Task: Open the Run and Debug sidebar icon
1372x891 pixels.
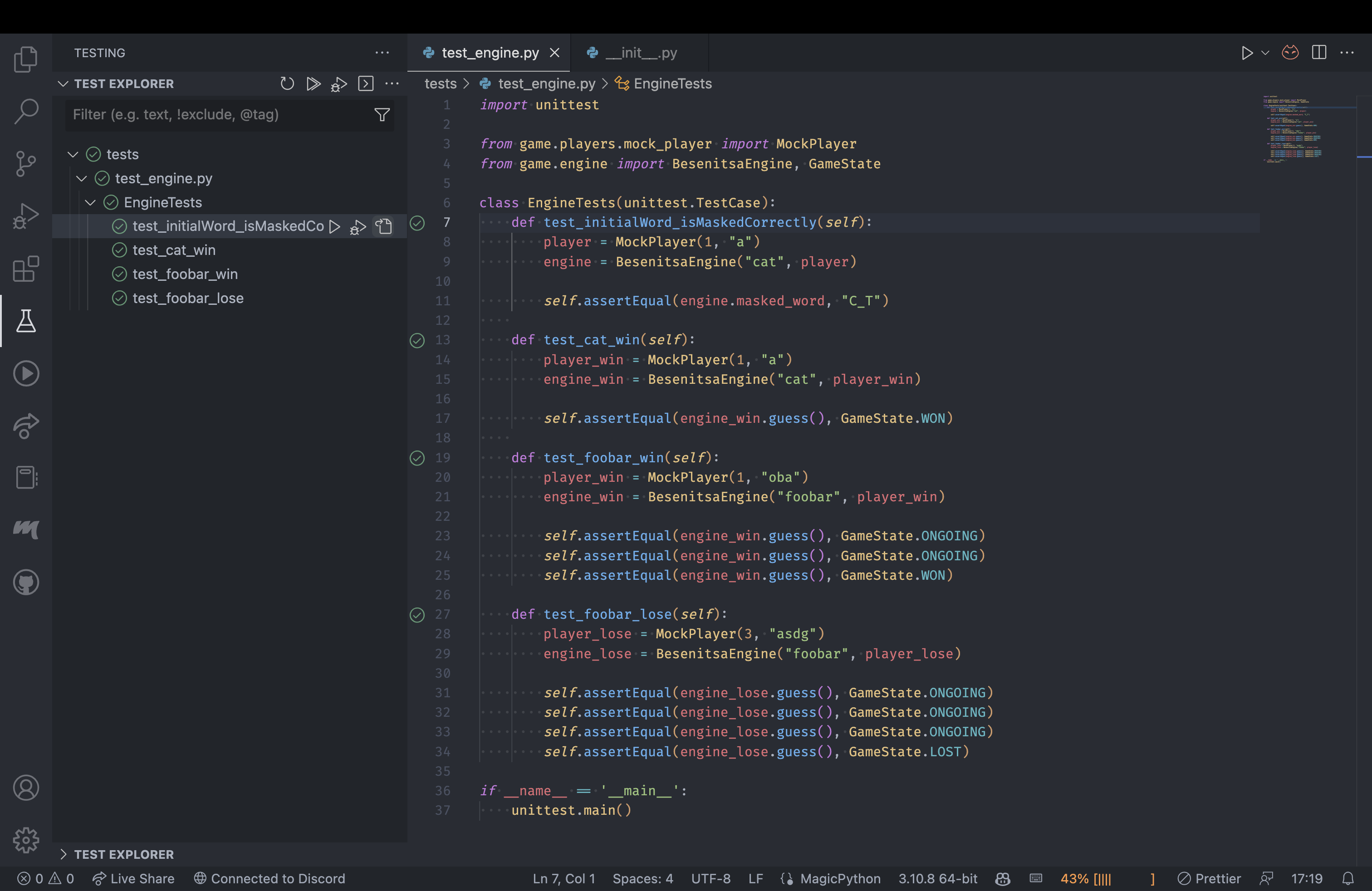Action: coord(25,215)
